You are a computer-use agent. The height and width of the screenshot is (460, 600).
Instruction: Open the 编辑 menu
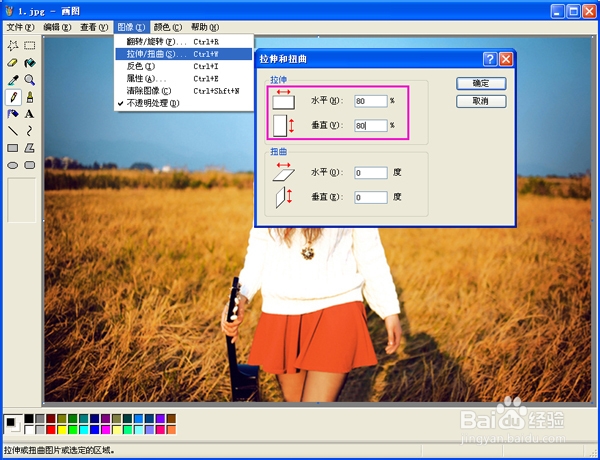click(57, 27)
